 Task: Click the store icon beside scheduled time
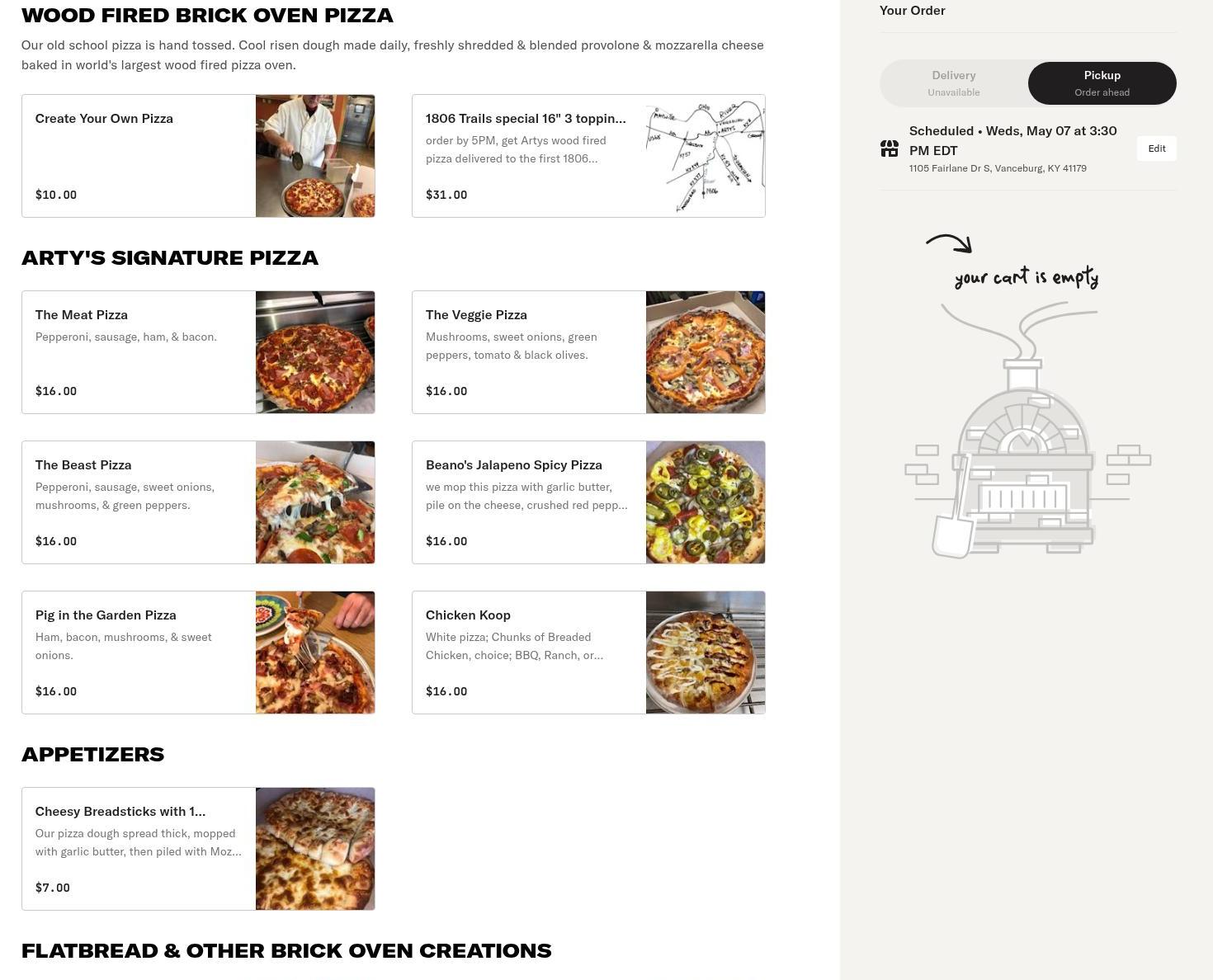(x=890, y=148)
